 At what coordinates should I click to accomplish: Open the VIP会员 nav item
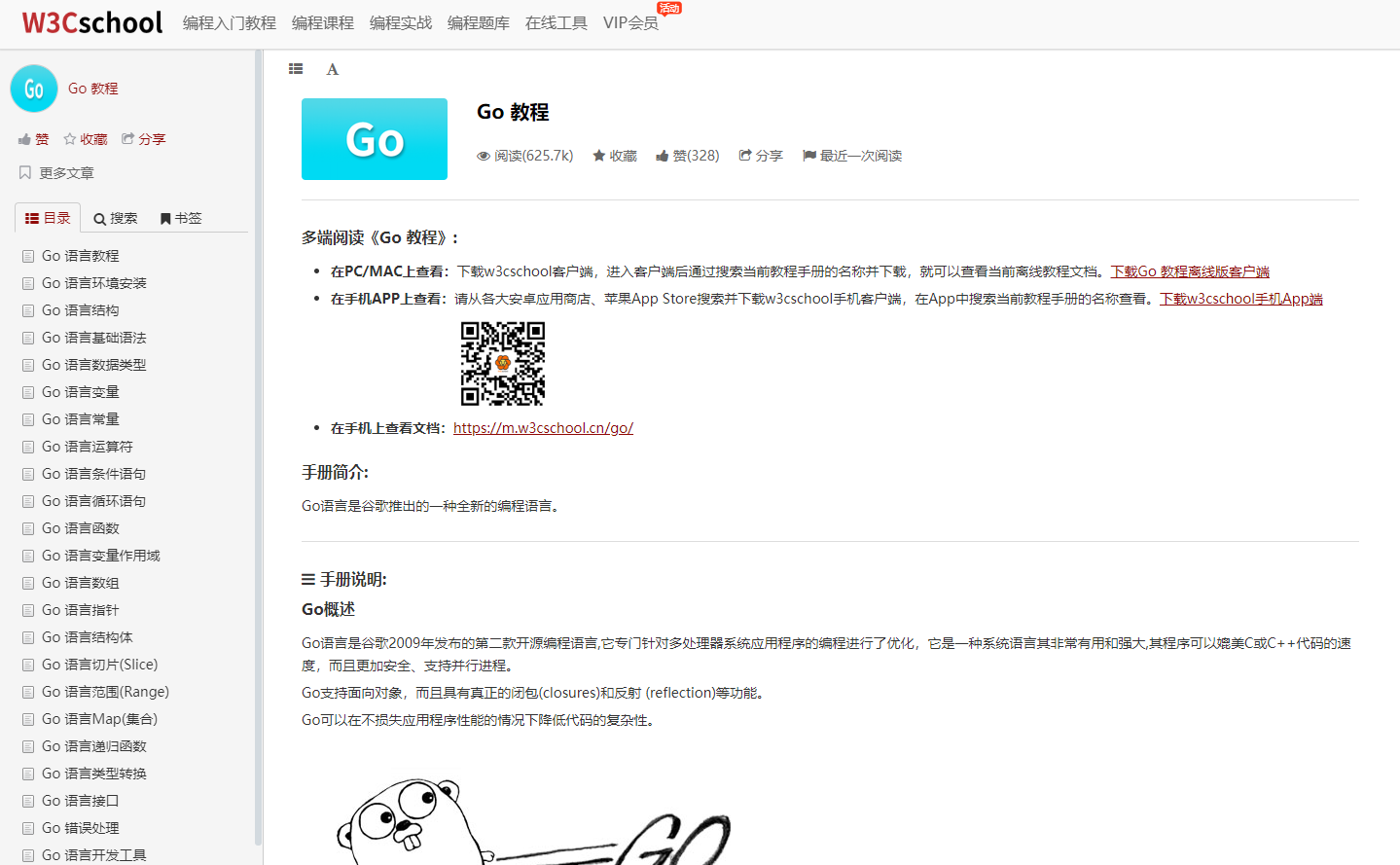[x=630, y=22]
